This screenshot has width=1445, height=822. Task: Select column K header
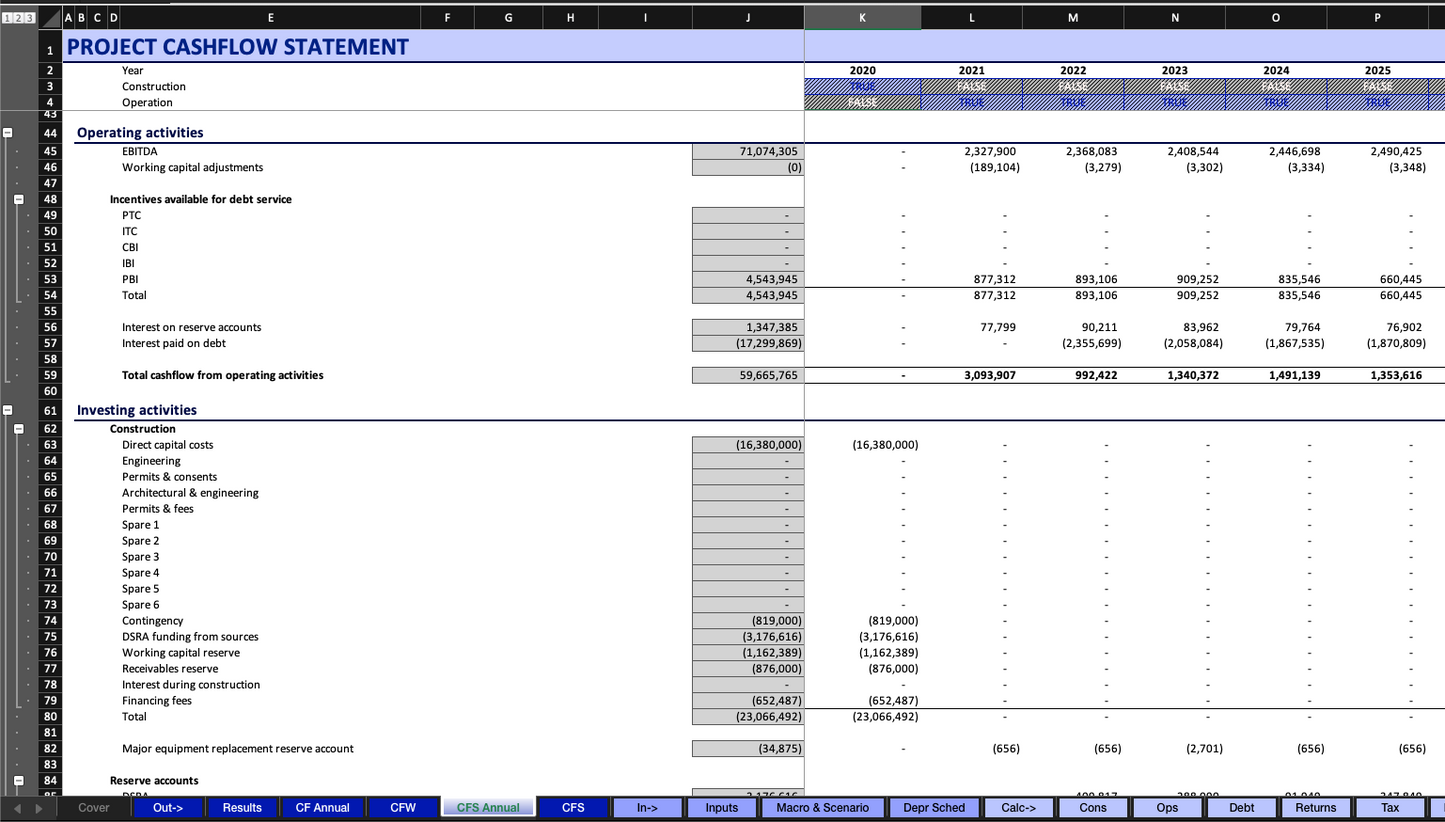point(862,17)
